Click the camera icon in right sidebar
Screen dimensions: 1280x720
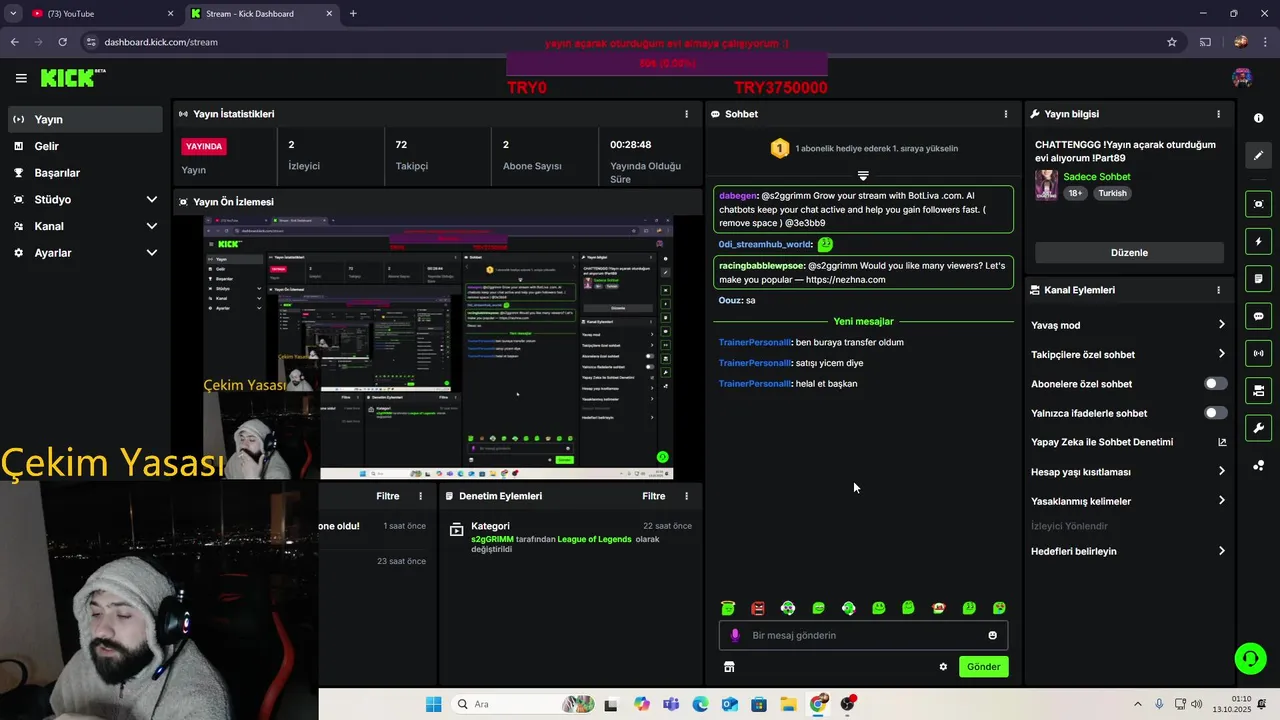pyautogui.click(x=1258, y=390)
